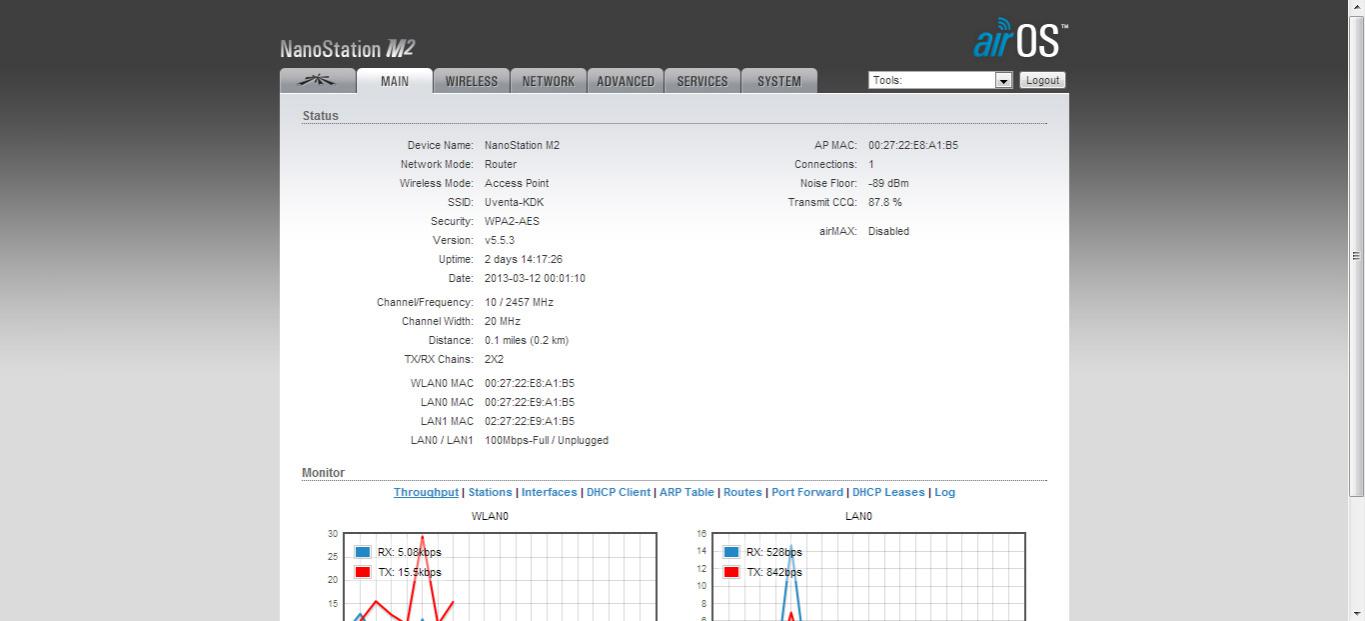
Task: Click the NanoStation M2 logo
Action: pos(347,49)
